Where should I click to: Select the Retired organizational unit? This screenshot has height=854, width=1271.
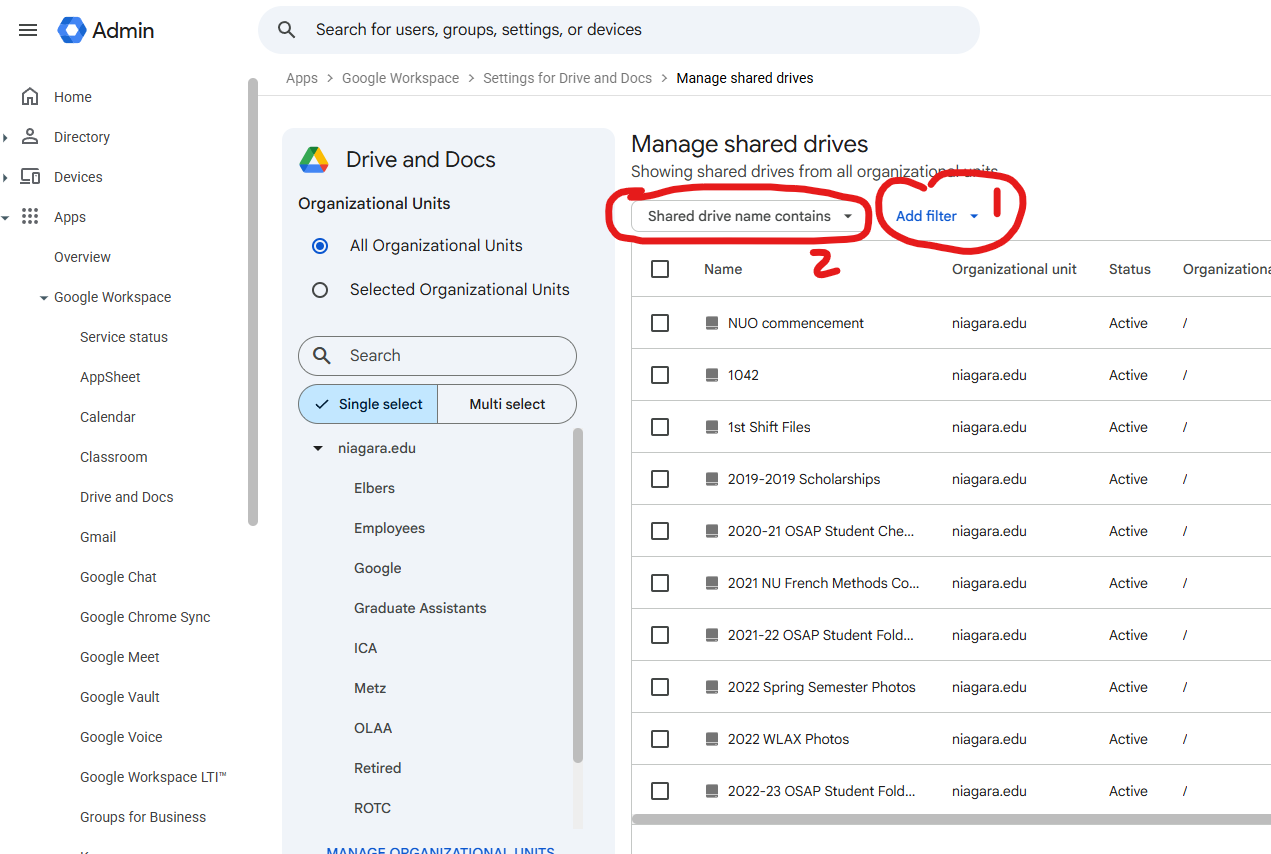click(377, 768)
